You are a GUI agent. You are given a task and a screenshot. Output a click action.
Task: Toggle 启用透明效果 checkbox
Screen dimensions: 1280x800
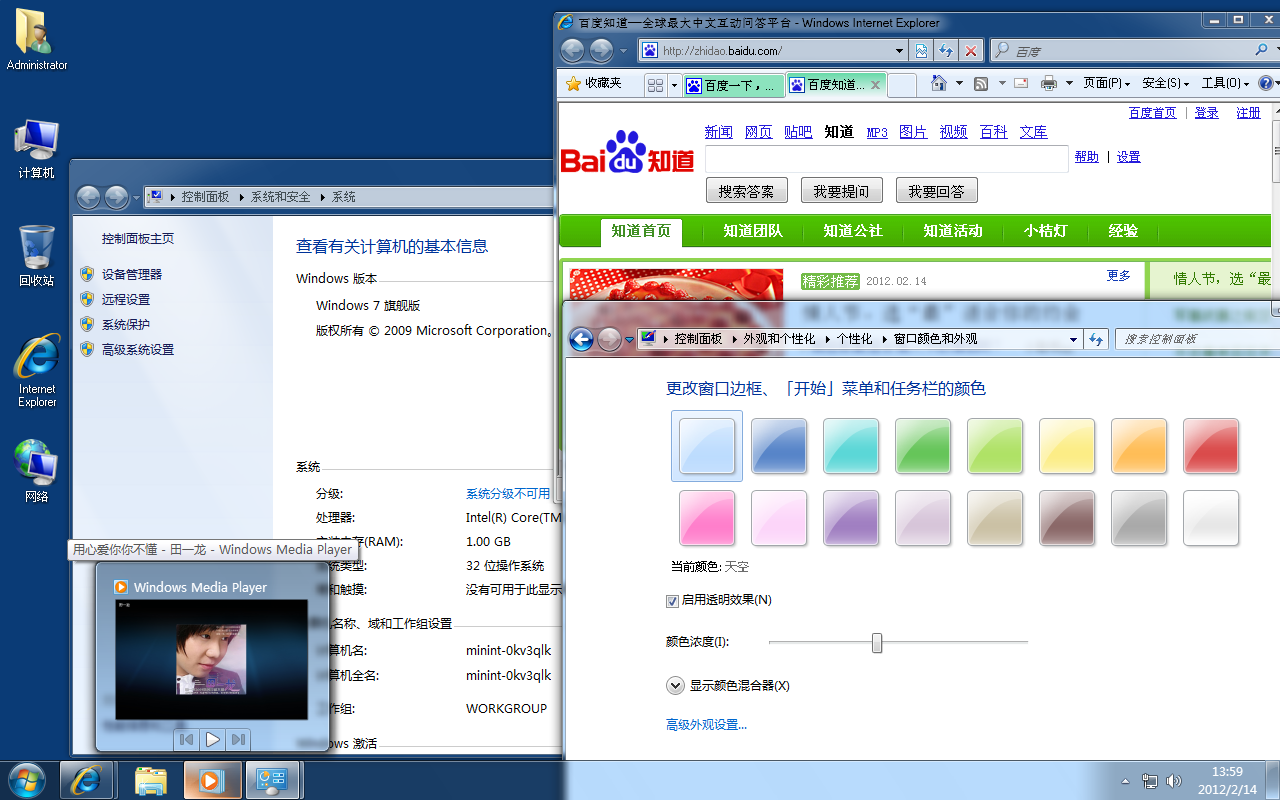coord(673,601)
